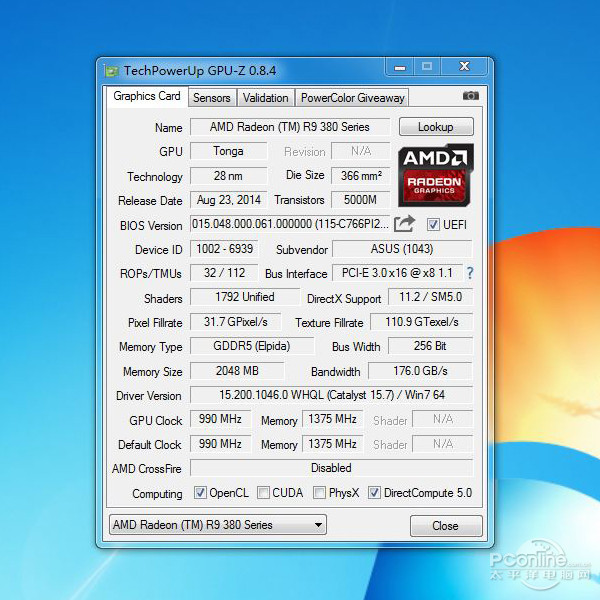
Task: Click the BIOS export share icon
Action: (x=405, y=223)
